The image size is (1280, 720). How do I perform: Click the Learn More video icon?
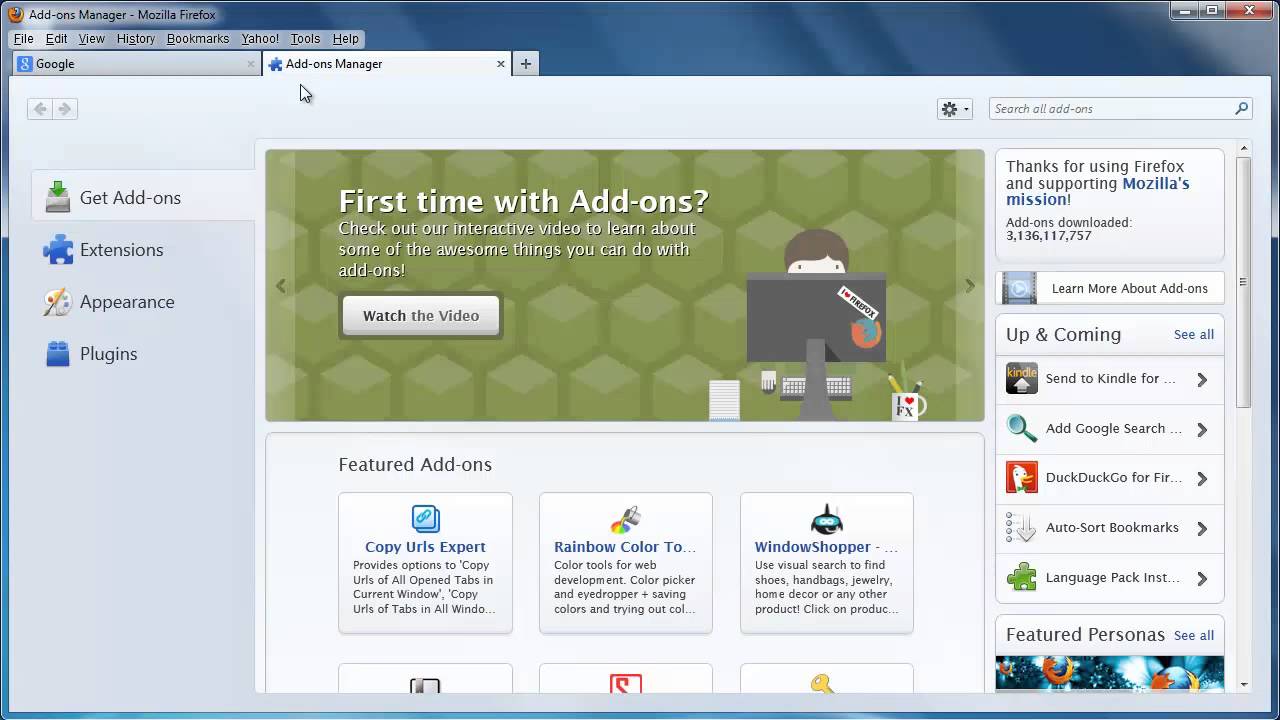[1019, 288]
